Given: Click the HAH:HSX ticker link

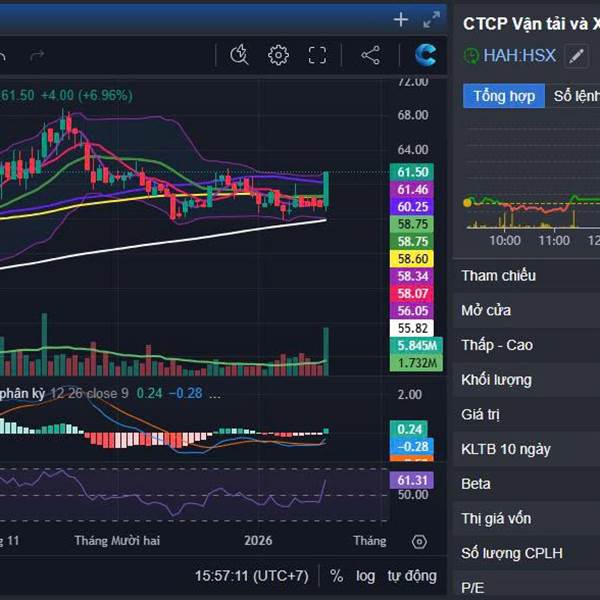Looking at the screenshot, I should tap(519, 56).
